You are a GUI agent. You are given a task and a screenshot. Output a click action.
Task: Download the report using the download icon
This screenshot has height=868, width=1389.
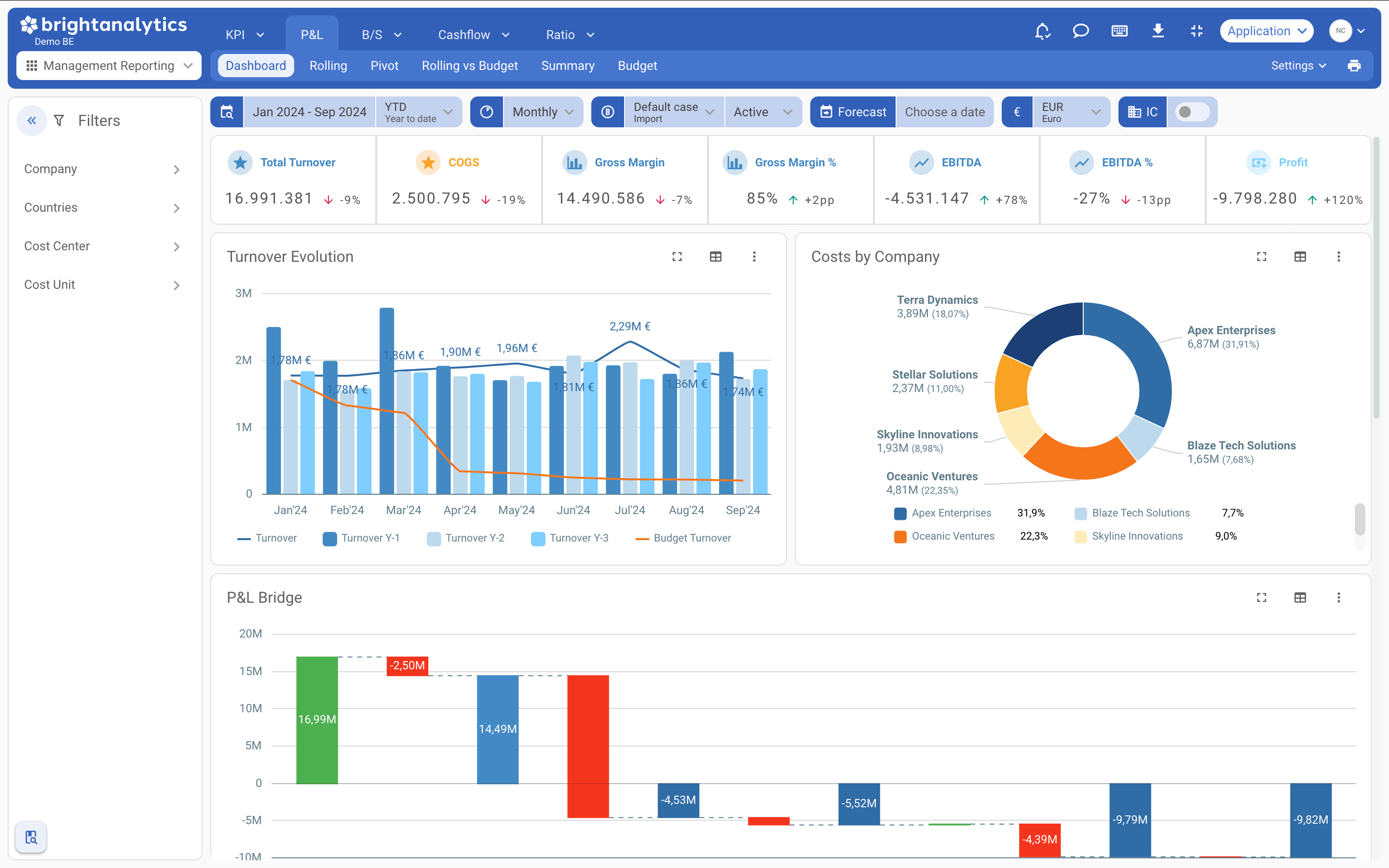pos(1158,31)
